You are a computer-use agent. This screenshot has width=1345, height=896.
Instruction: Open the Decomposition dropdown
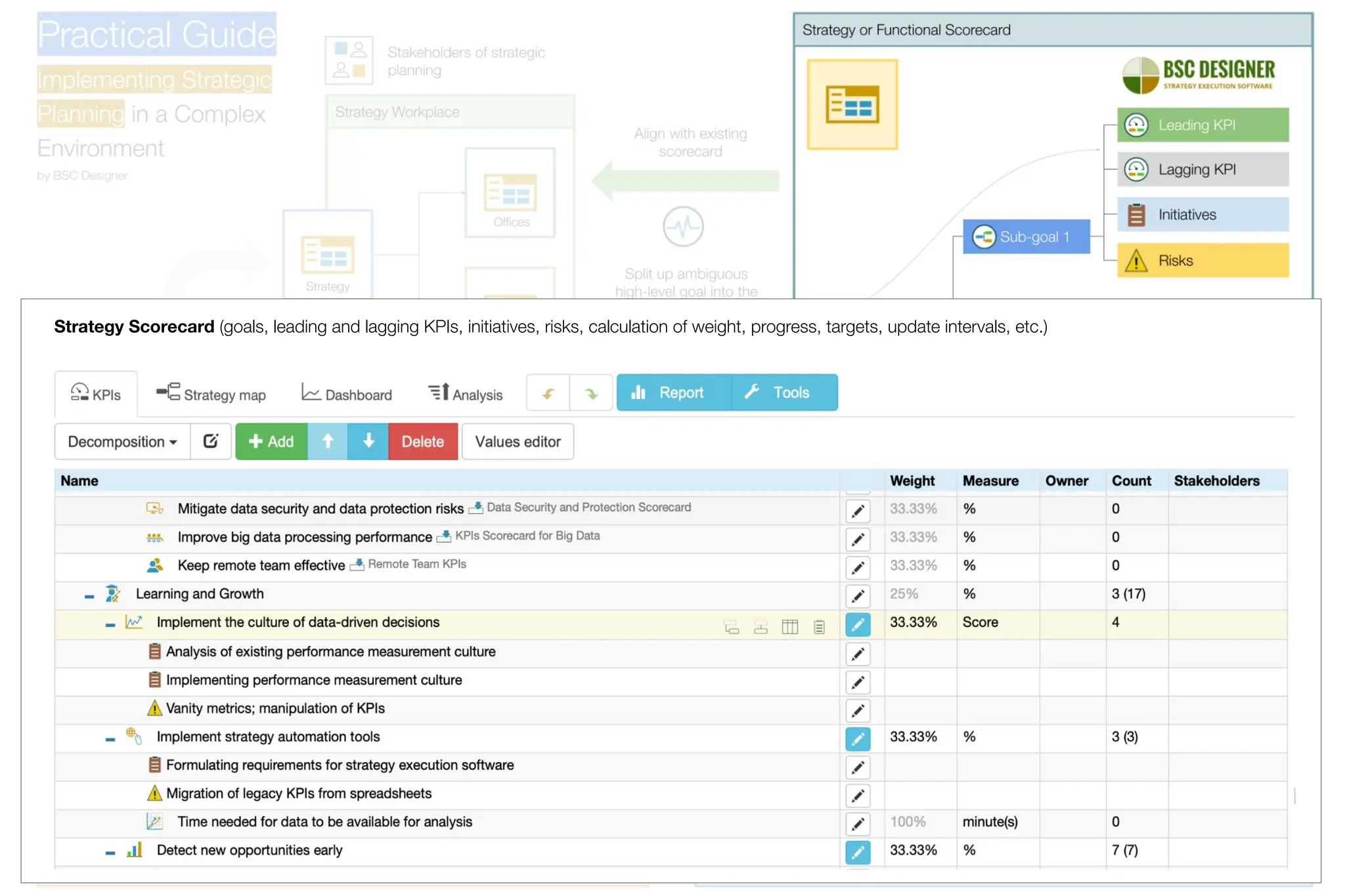click(x=122, y=441)
